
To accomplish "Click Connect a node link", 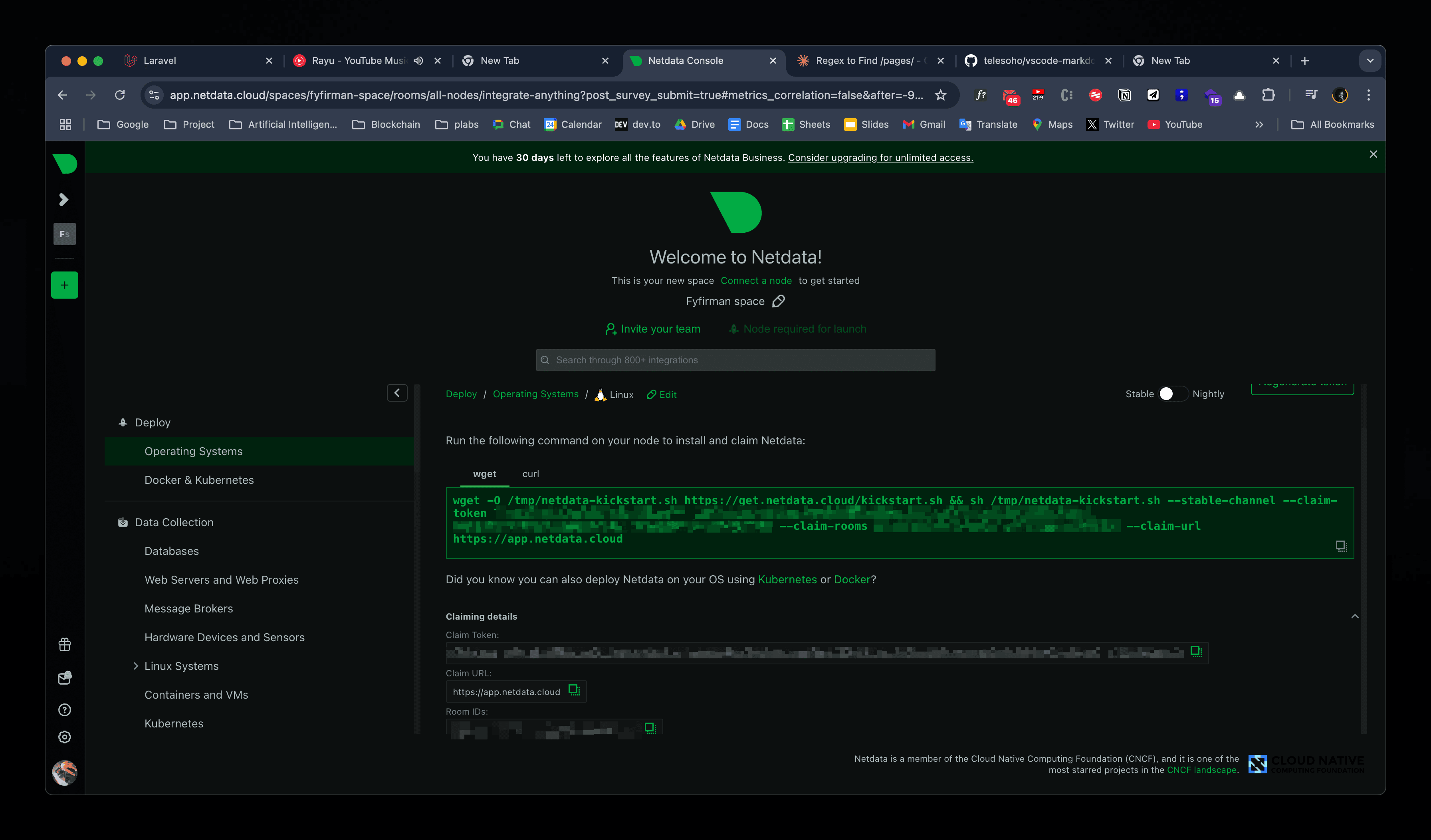I will point(756,281).
